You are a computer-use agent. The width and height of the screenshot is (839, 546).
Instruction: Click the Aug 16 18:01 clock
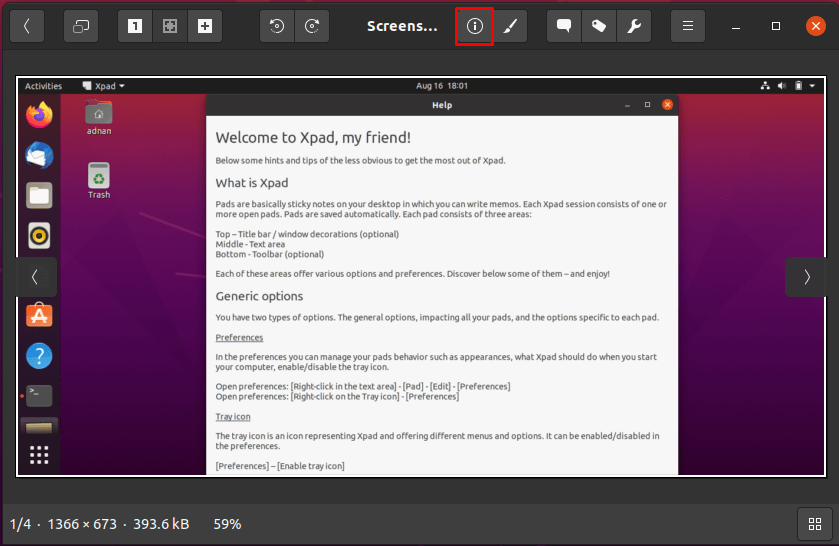pyautogui.click(x=442, y=86)
